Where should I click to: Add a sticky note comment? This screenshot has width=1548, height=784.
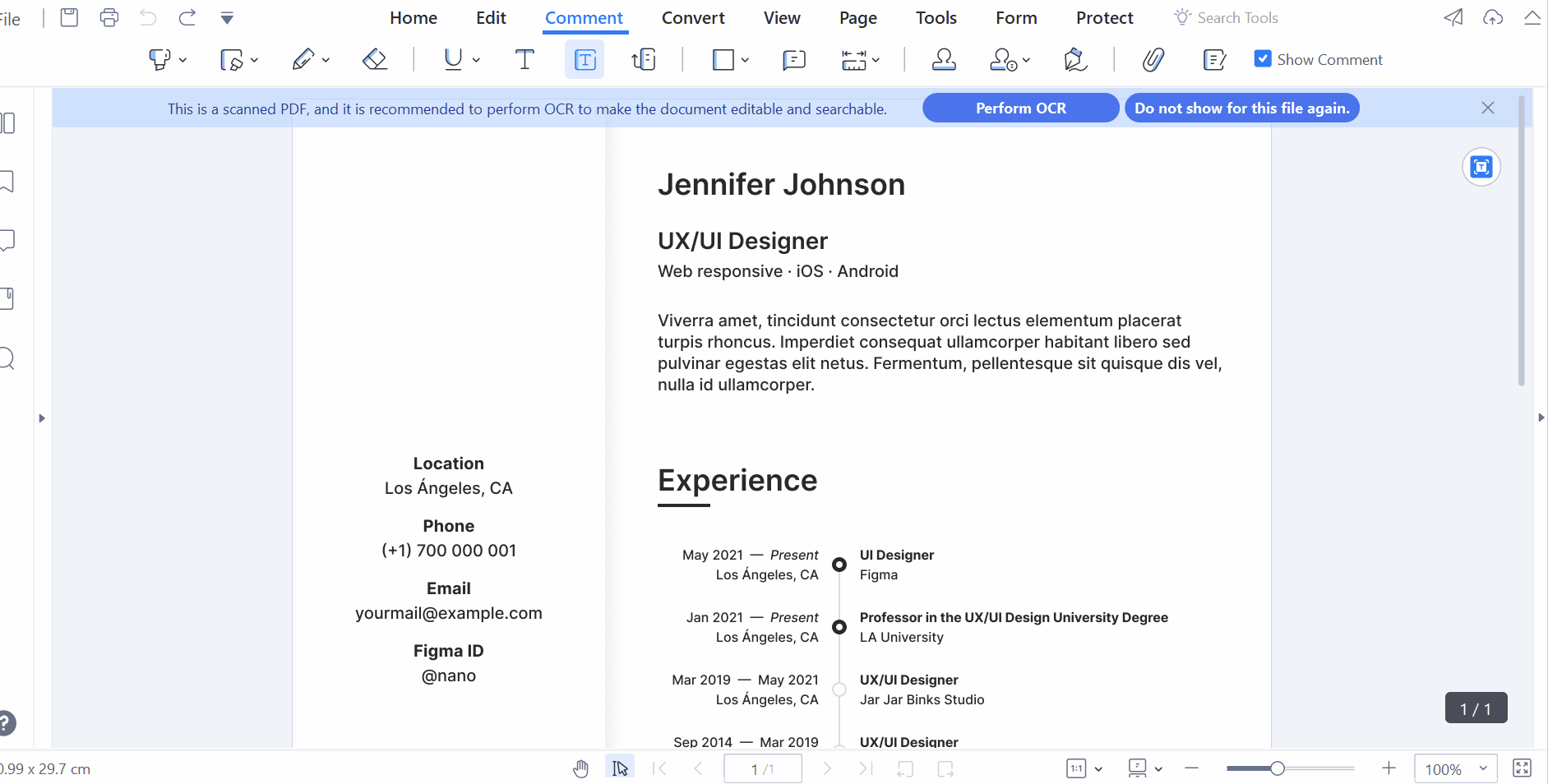[793, 59]
